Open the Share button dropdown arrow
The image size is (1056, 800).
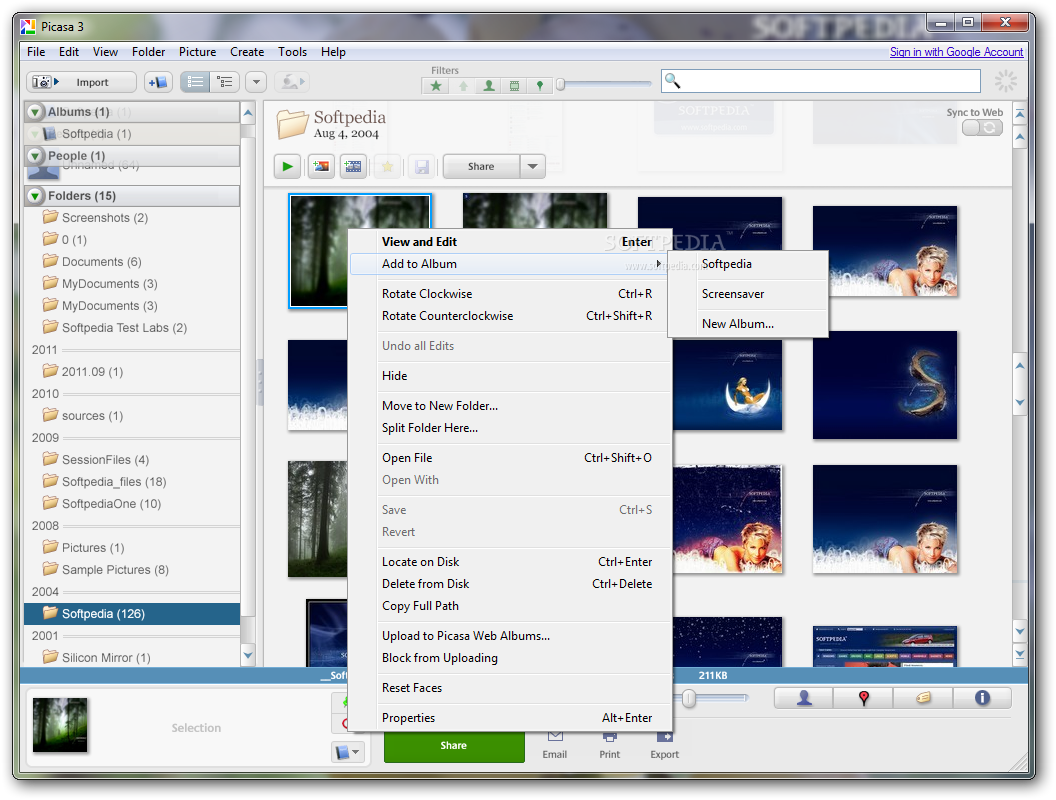tap(533, 166)
